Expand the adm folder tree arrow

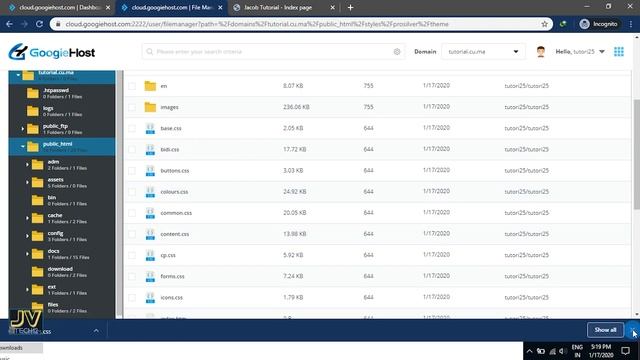coord(27,164)
